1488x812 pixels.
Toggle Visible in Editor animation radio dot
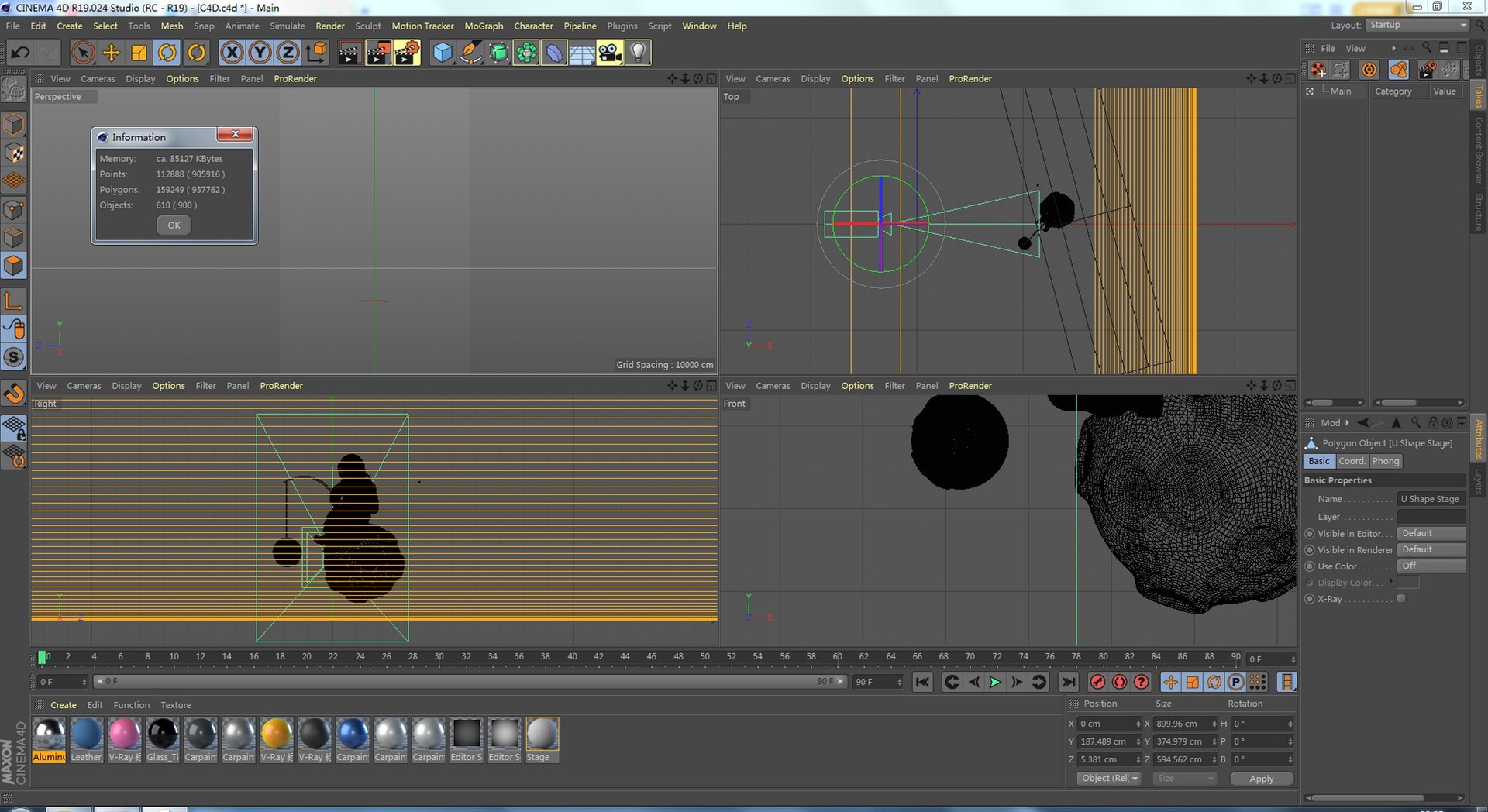pyautogui.click(x=1310, y=534)
